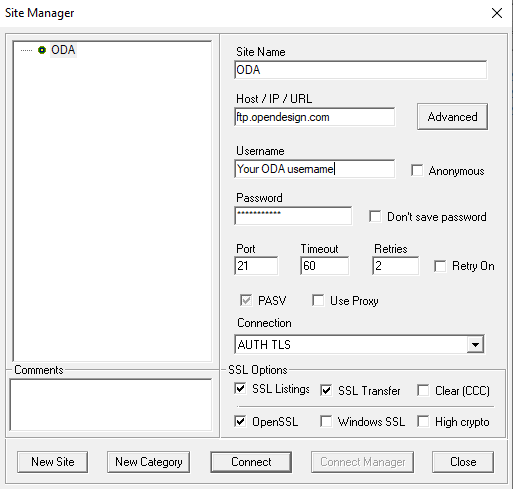Open the Advanced settings button

pos(452,117)
